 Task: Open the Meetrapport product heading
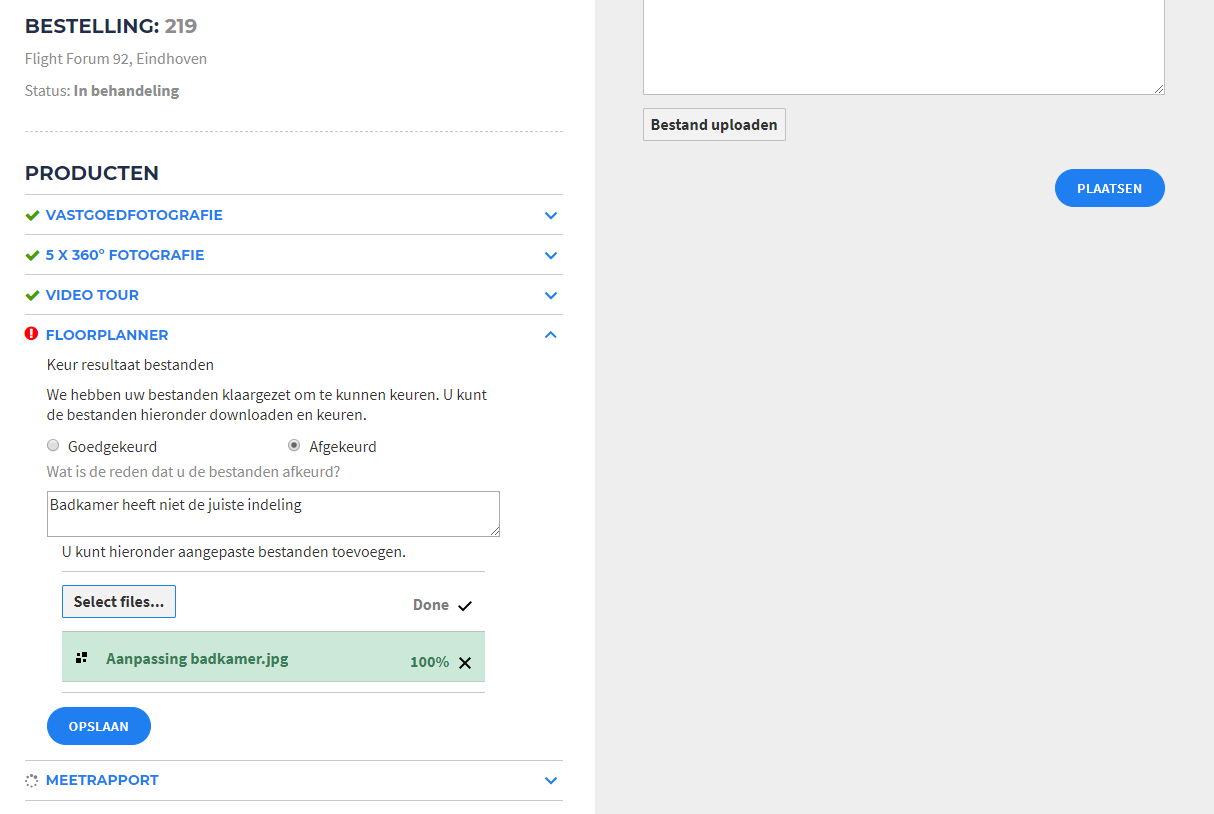coord(102,780)
